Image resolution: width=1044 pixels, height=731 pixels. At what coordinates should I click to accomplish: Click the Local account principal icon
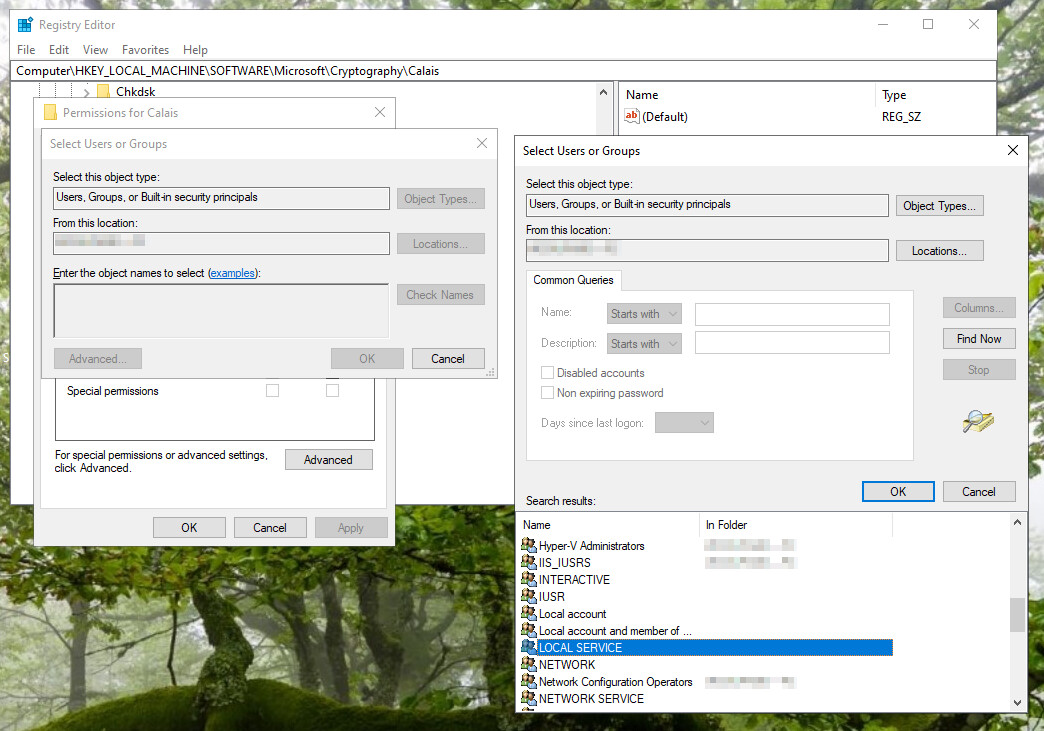tap(529, 613)
